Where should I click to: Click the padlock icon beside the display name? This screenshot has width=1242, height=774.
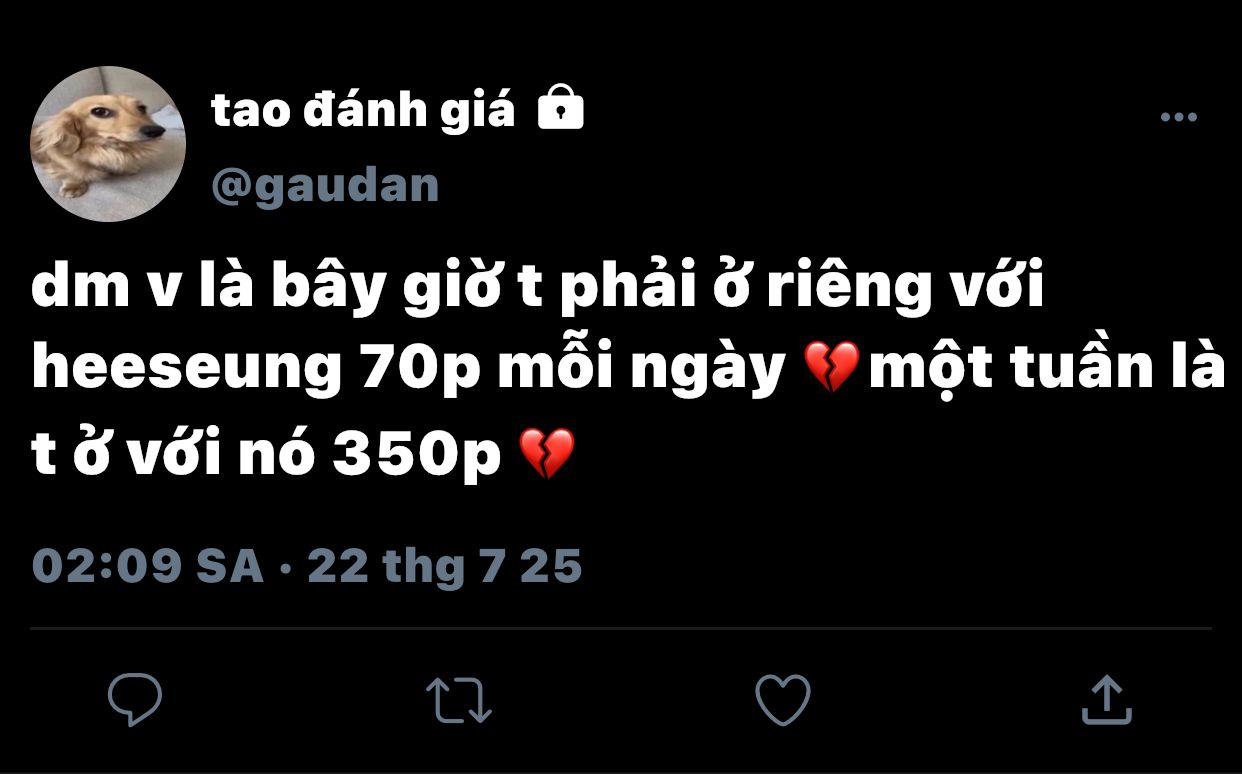[x=561, y=108]
